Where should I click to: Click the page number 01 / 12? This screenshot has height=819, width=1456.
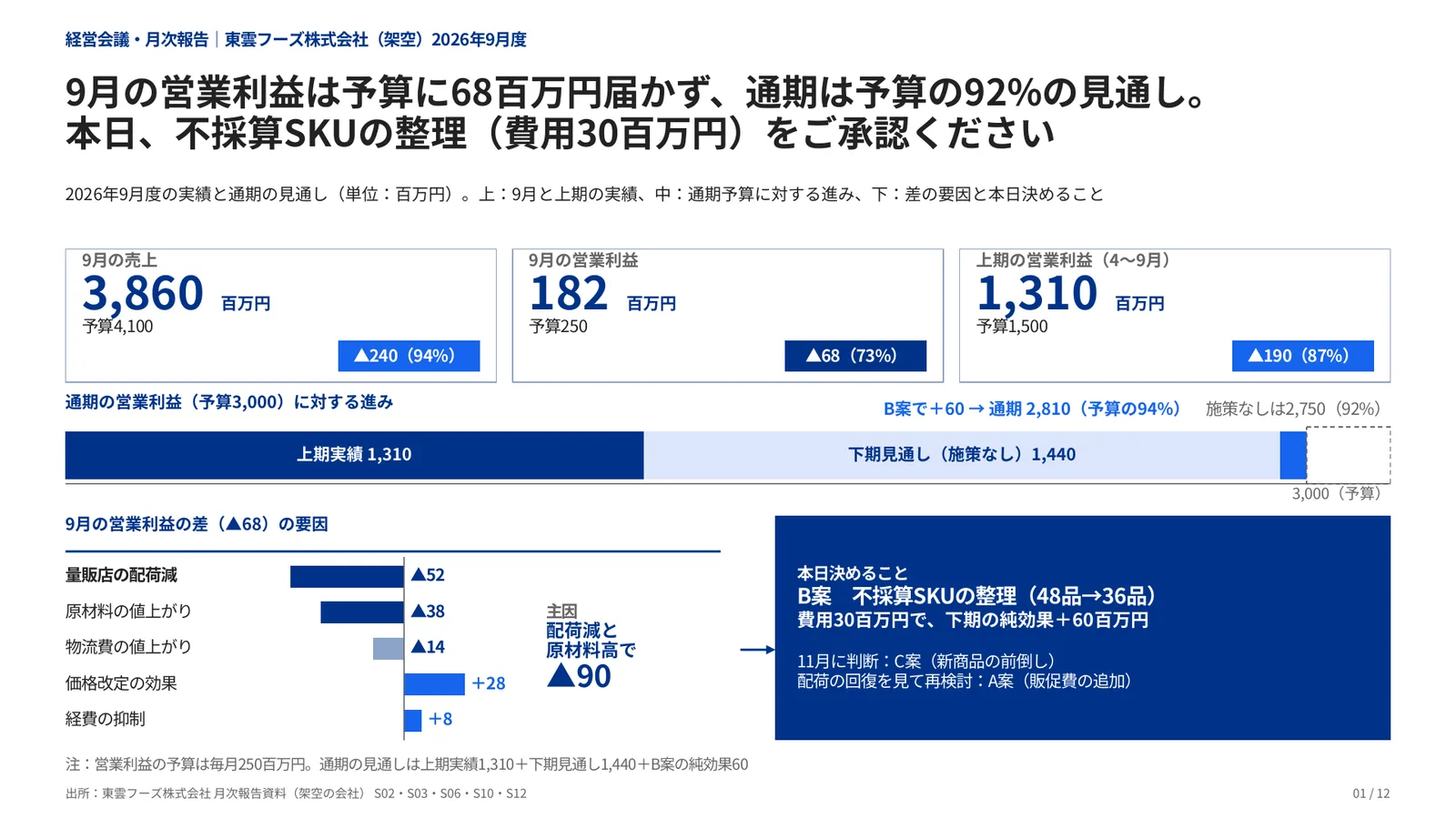(x=1370, y=794)
